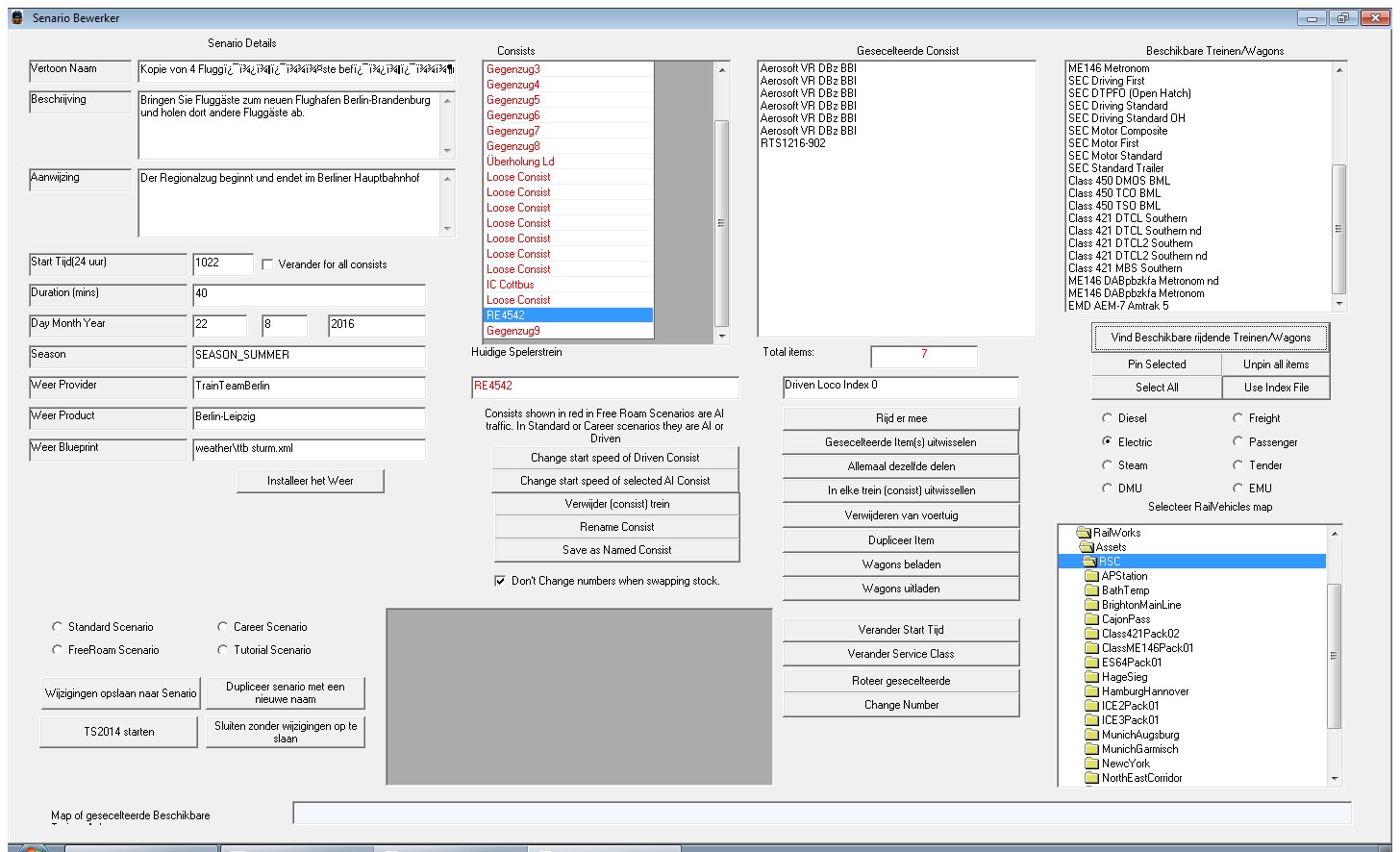Click the app icon in the title bar
1400x852 pixels.
pos(17,17)
